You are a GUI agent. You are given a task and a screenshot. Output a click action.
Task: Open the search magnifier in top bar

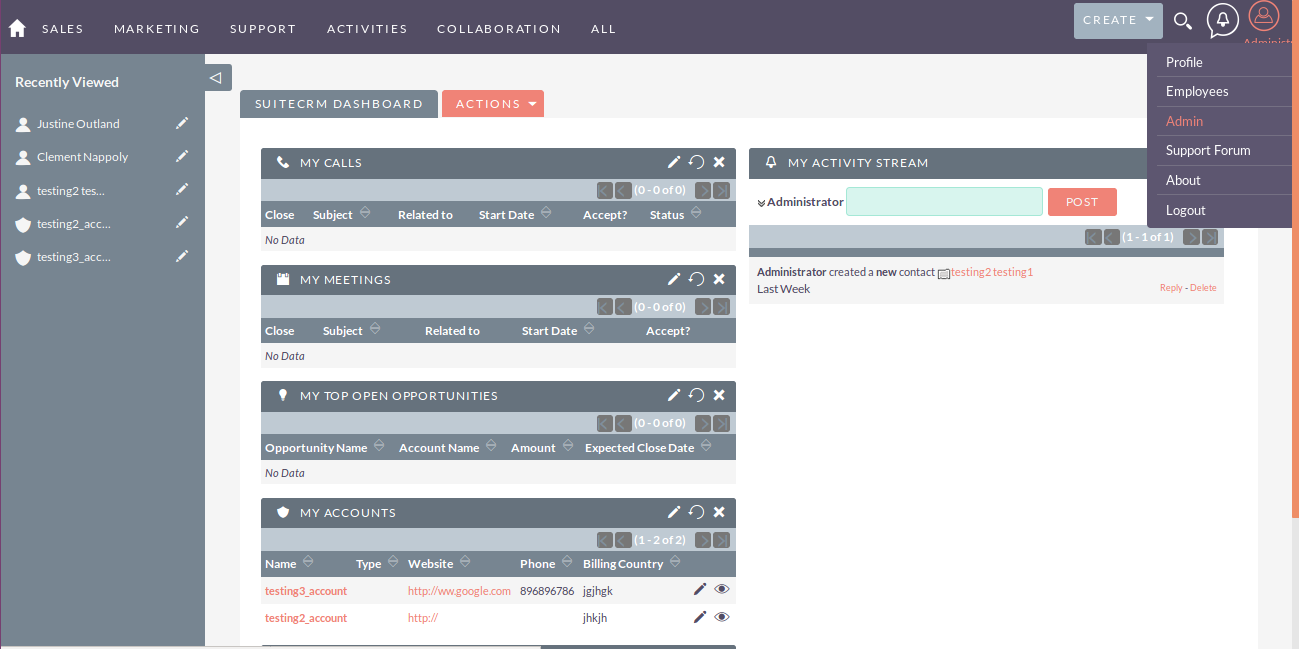[x=1182, y=21]
